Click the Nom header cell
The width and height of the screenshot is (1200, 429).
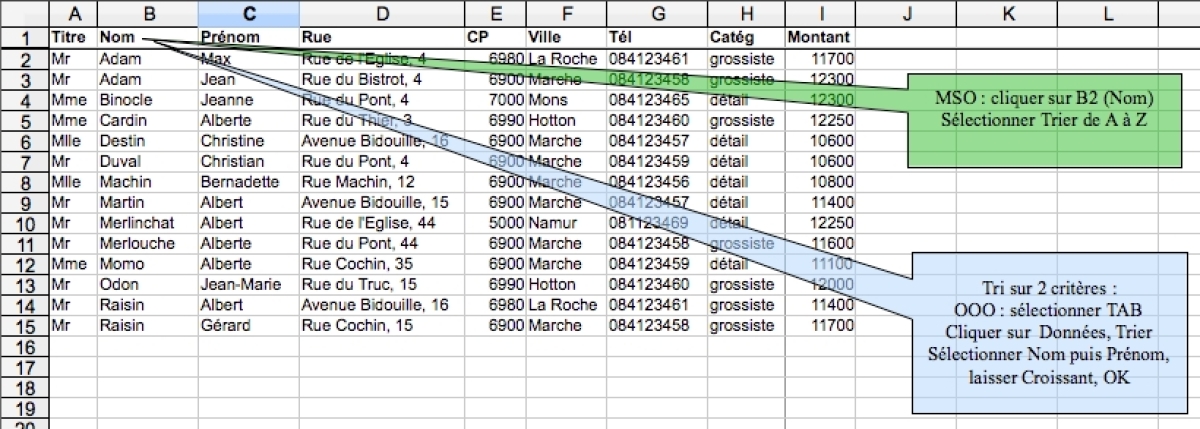pyautogui.click(x=147, y=36)
